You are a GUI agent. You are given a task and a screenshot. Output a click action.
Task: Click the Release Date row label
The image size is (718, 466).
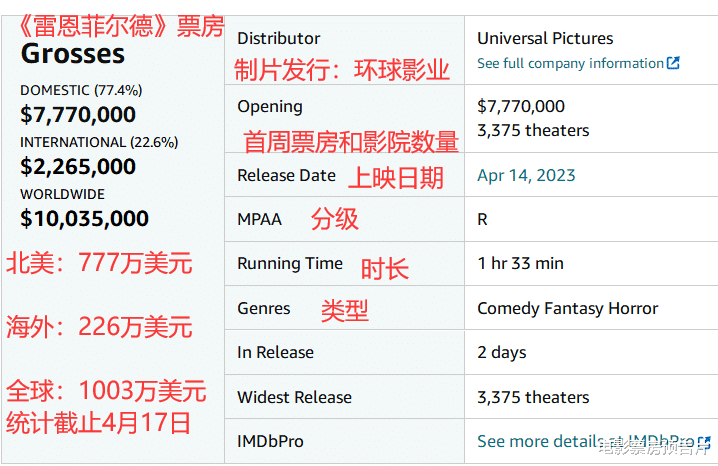tap(286, 175)
